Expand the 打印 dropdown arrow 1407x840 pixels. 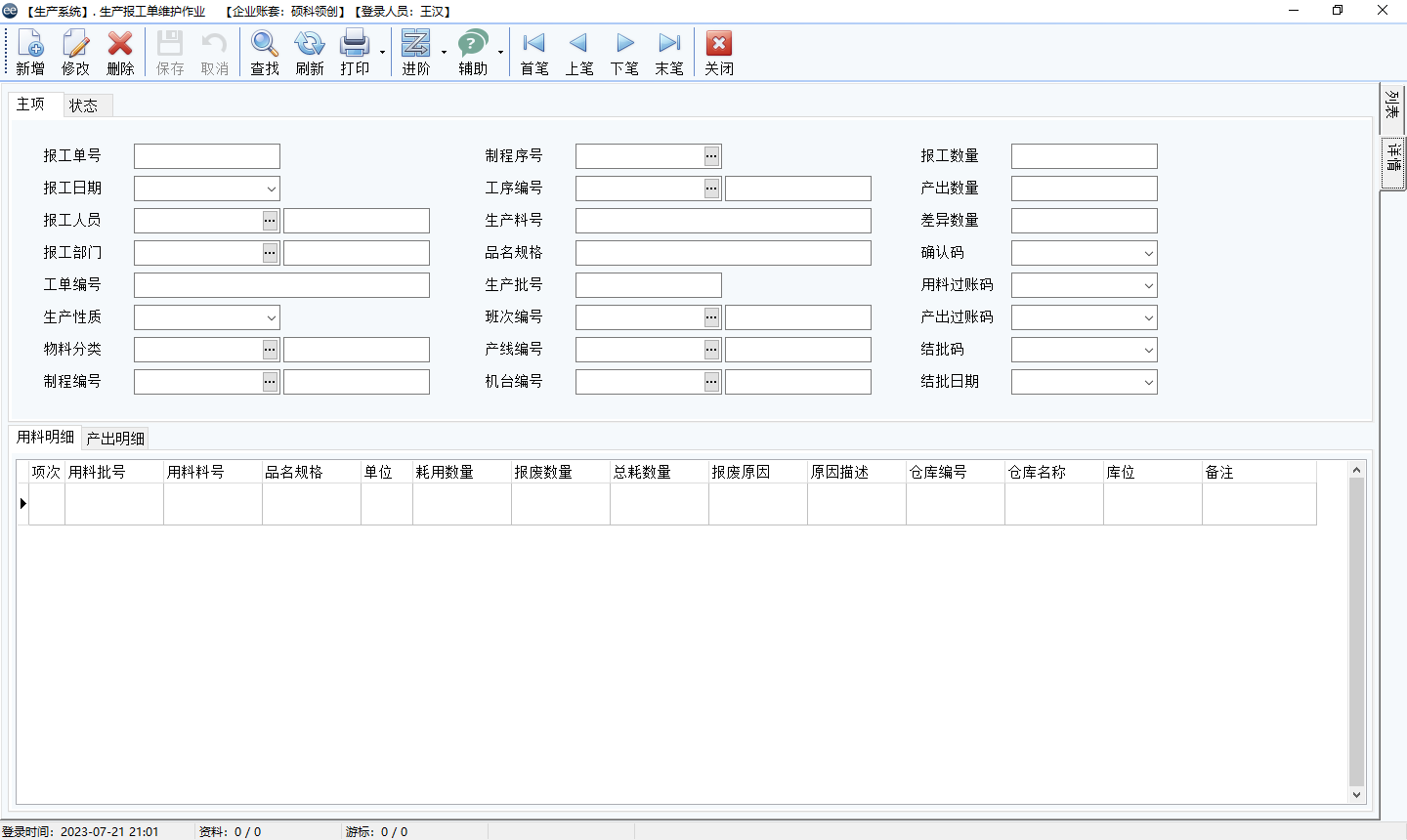[382, 53]
